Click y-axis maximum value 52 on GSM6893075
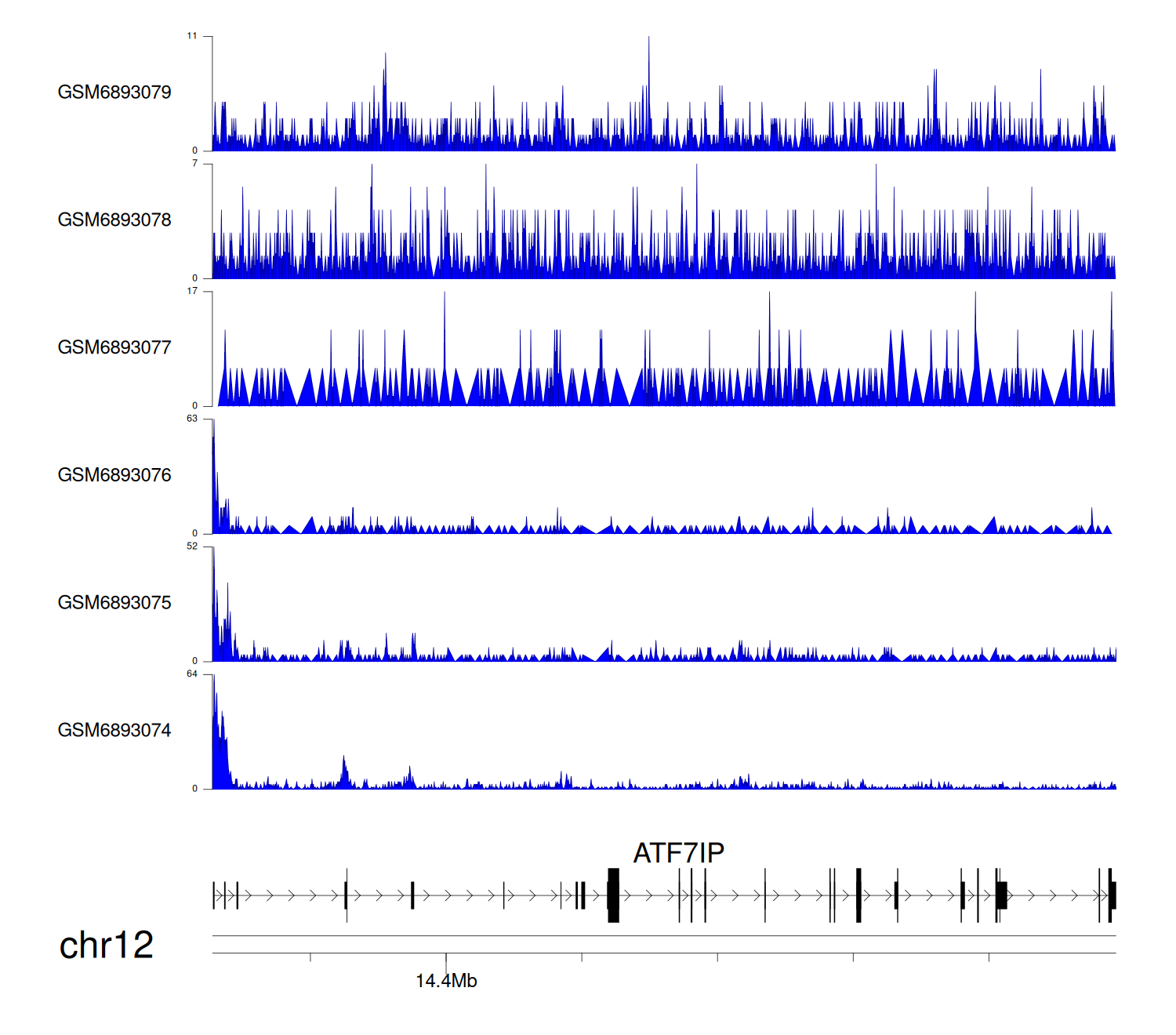 point(192,547)
